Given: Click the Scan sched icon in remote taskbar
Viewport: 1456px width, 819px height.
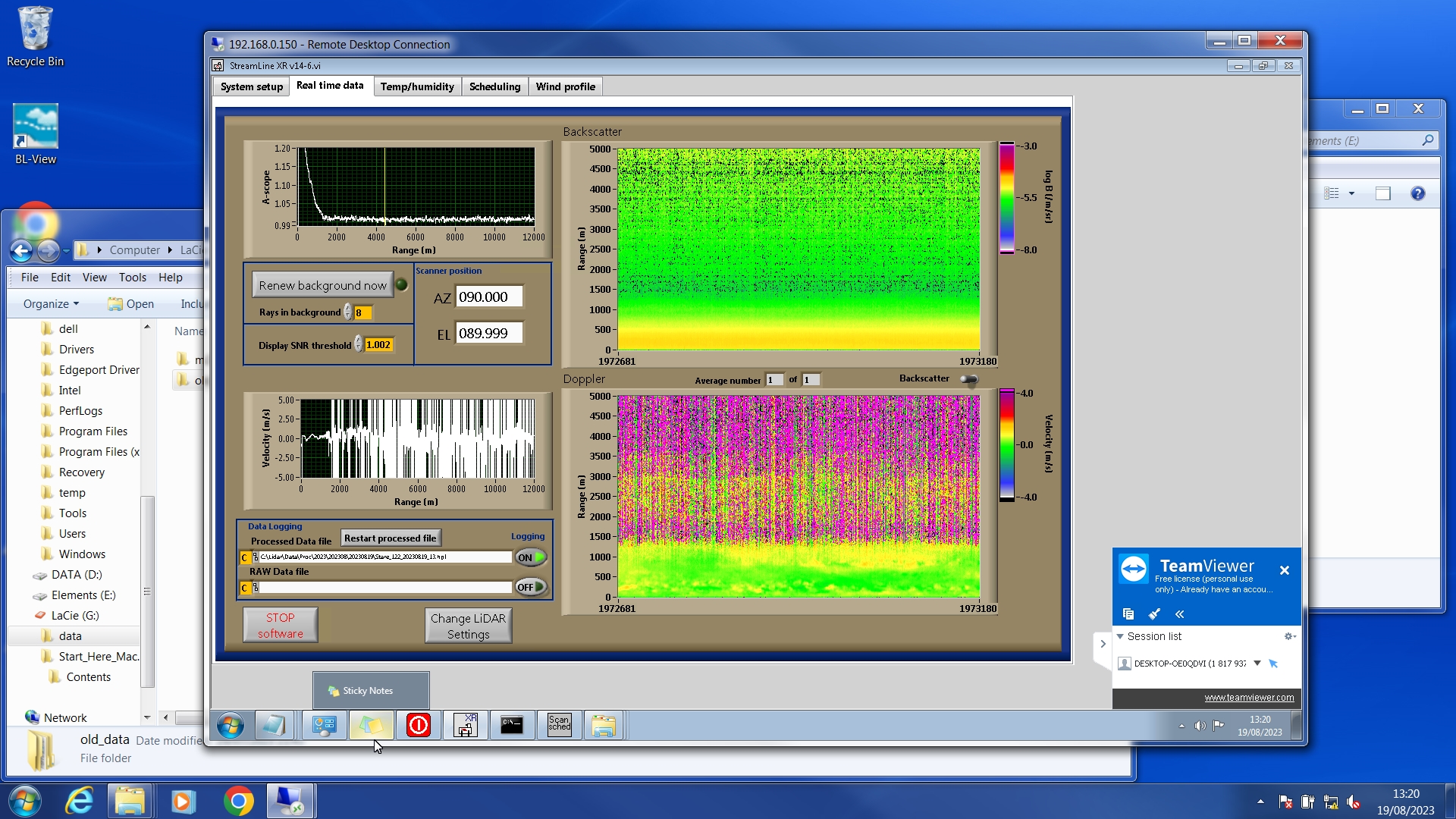Looking at the screenshot, I should 560,725.
